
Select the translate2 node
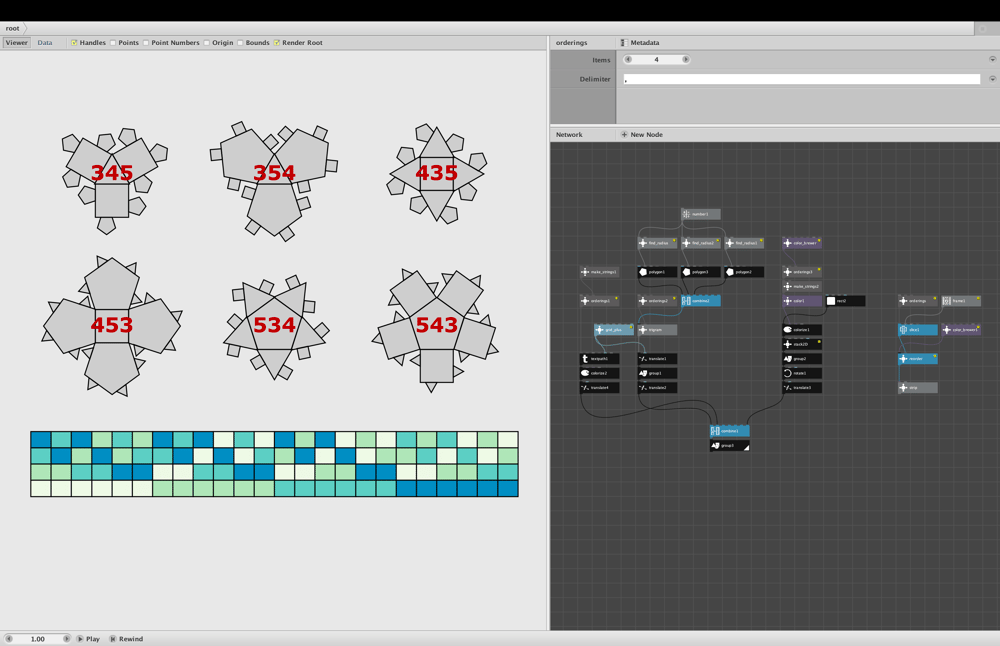(657, 387)
